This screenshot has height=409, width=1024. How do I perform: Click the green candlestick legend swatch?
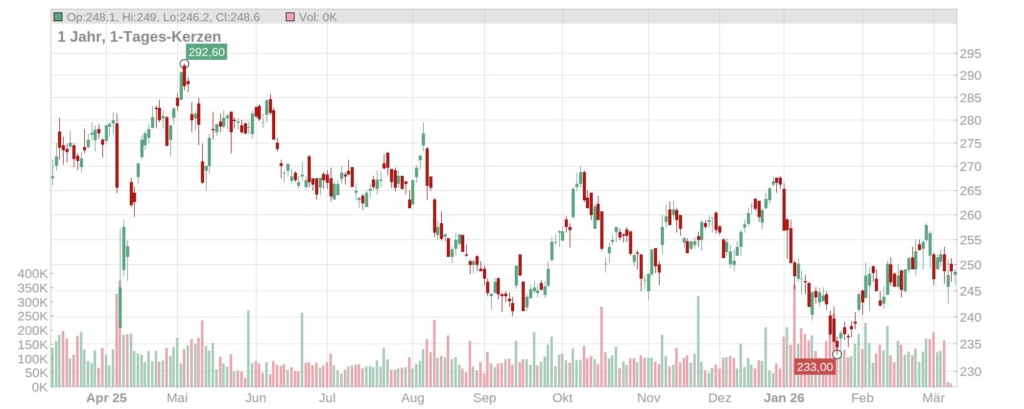pyautogui.click(x=59, y=17)
